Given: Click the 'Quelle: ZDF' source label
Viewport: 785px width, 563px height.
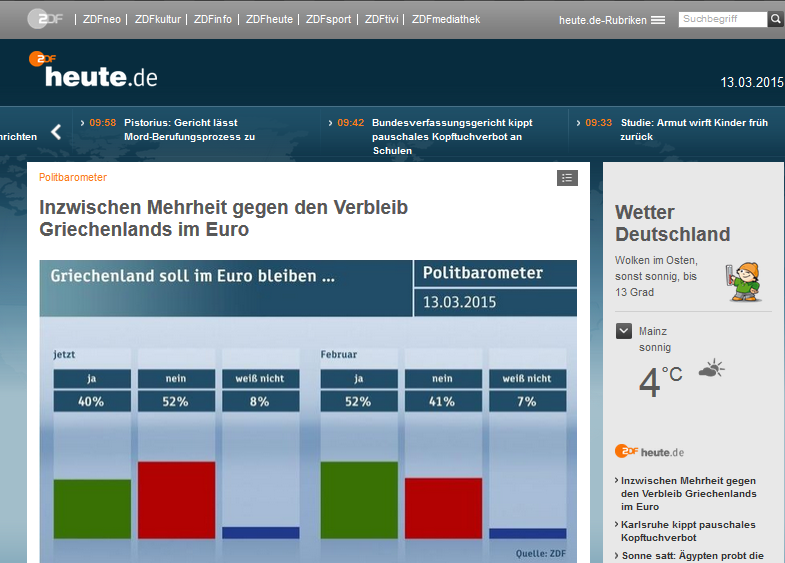Looking at the screenshot, I should 541,553.
